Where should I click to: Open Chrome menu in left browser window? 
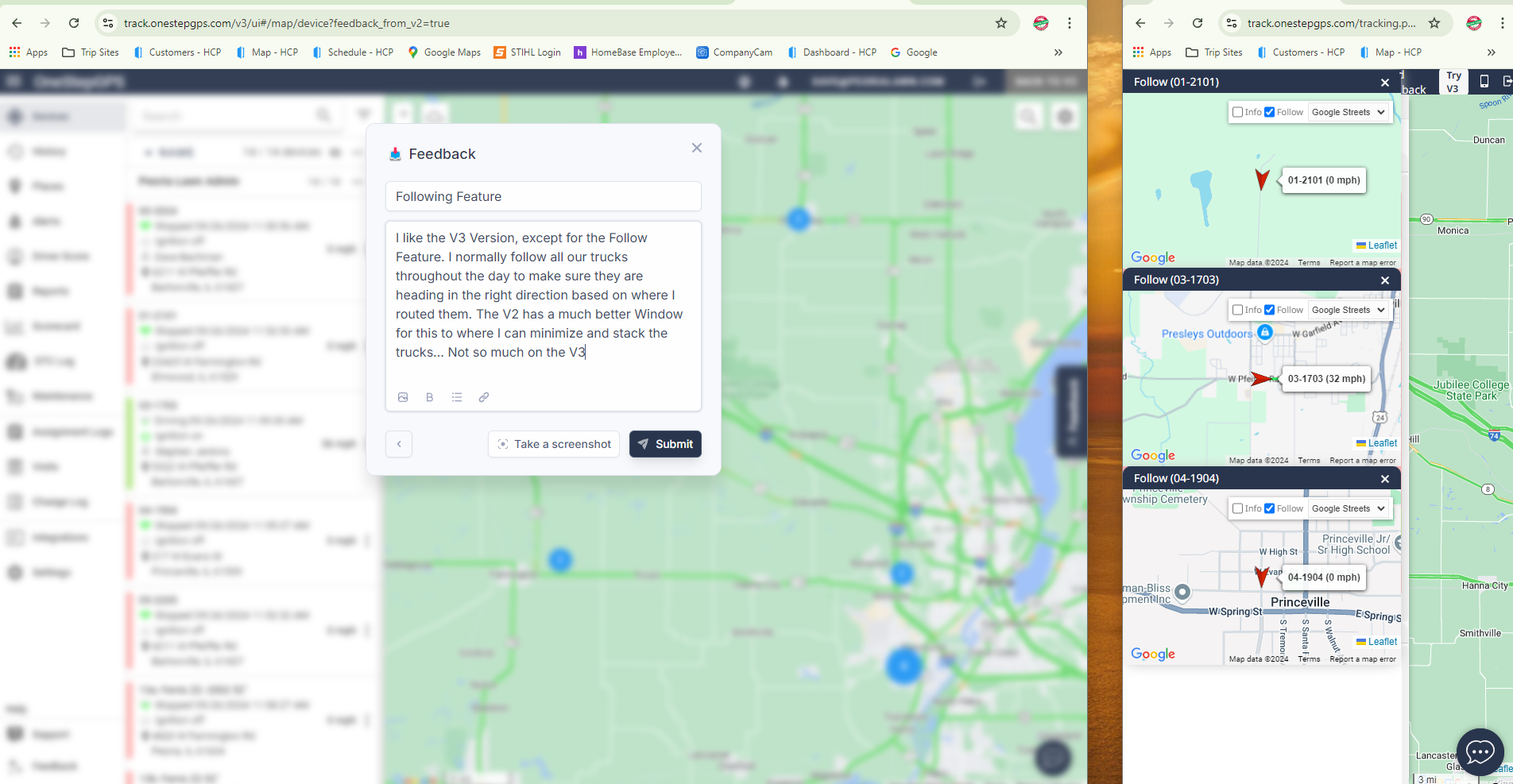(x=1070, y=23)
